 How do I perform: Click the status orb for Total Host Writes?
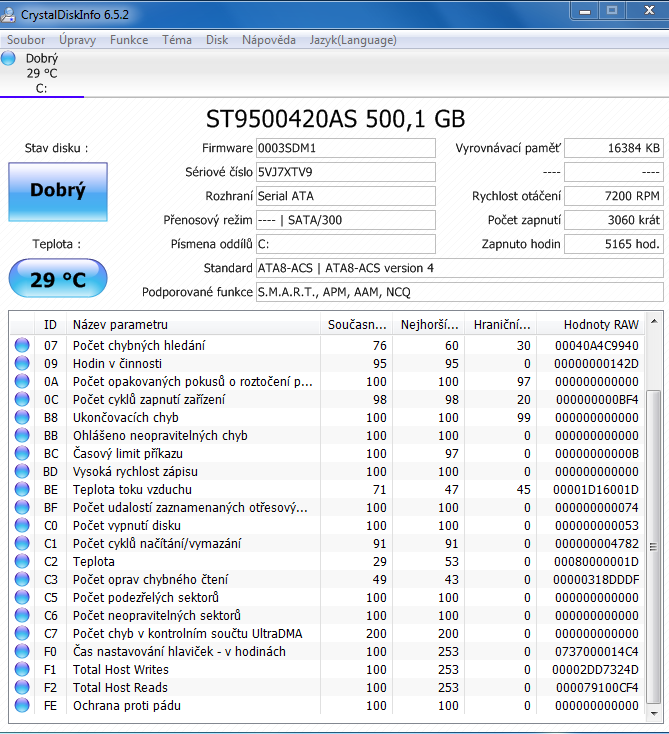point(22,669)
